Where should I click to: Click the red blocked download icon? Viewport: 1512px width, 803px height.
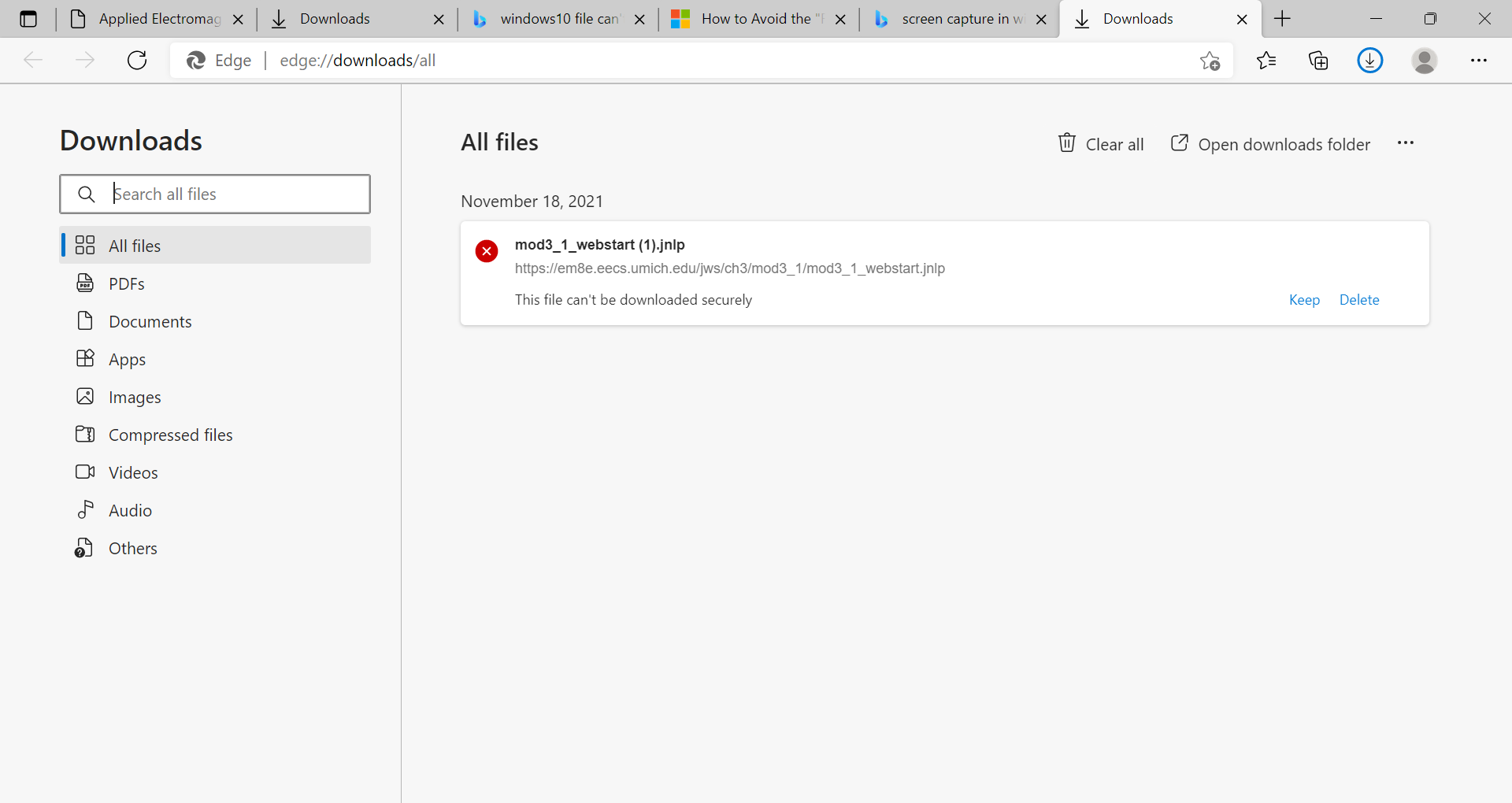click(x=487, y=251)
